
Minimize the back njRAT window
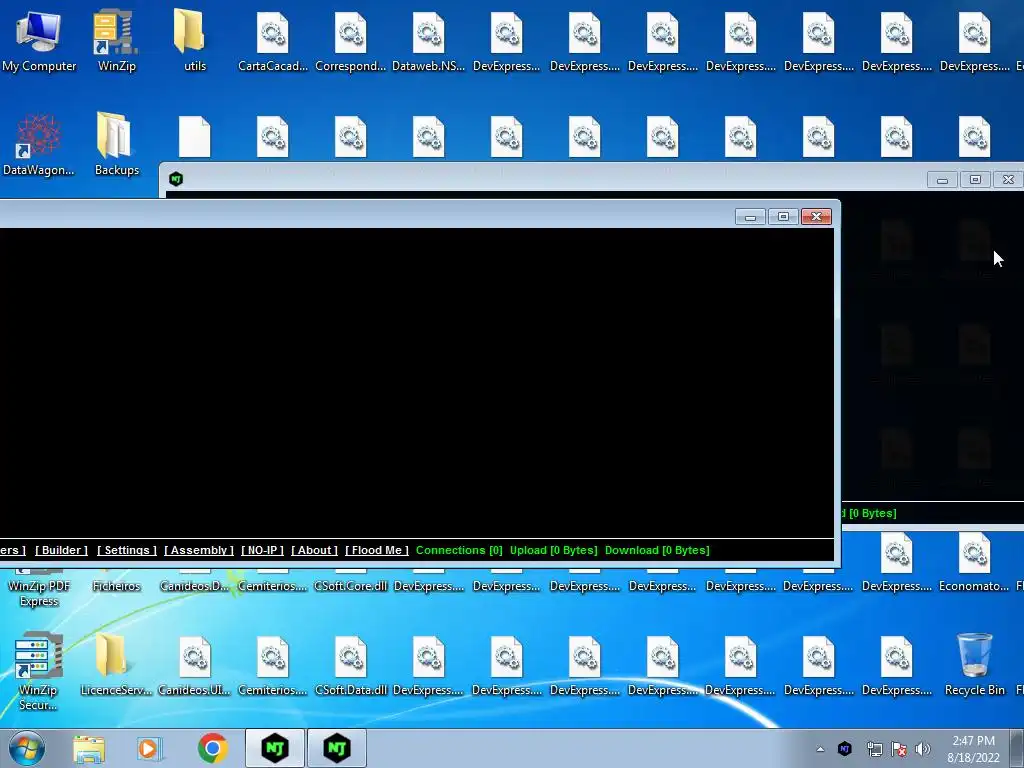click(x=942, y=180)
